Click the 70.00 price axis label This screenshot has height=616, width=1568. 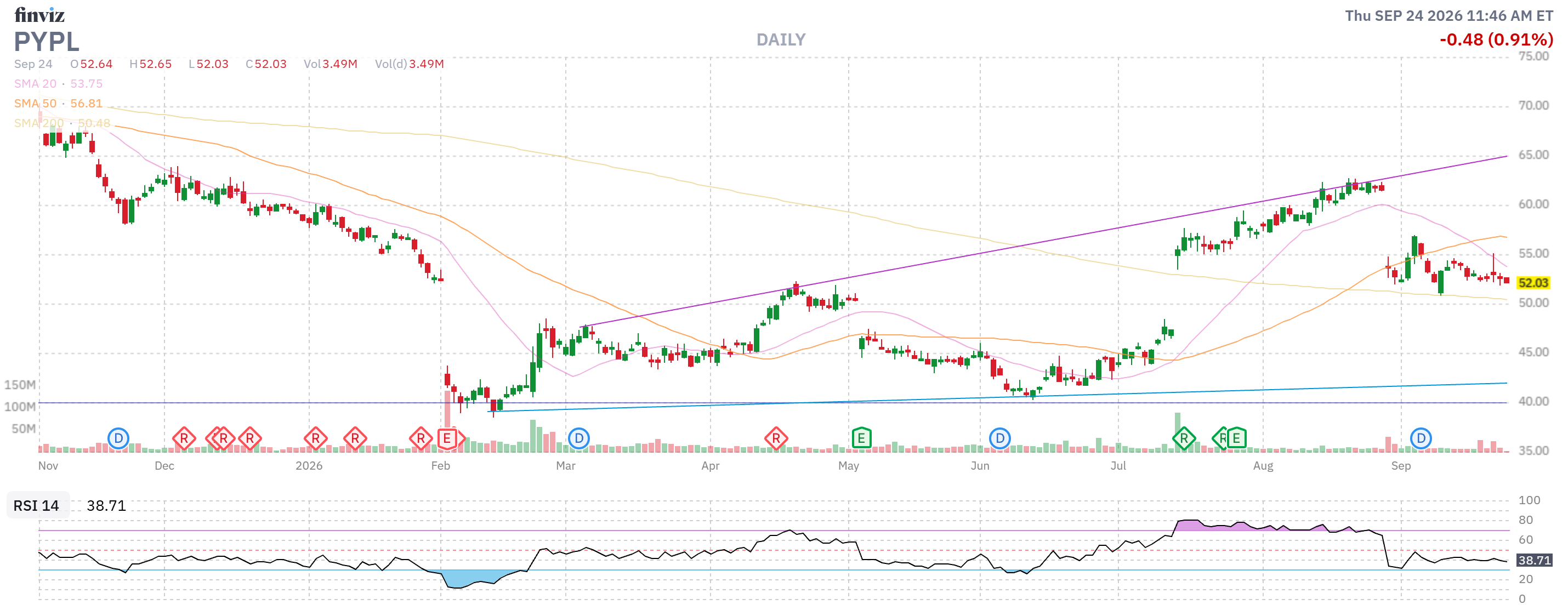(1533, 105)
